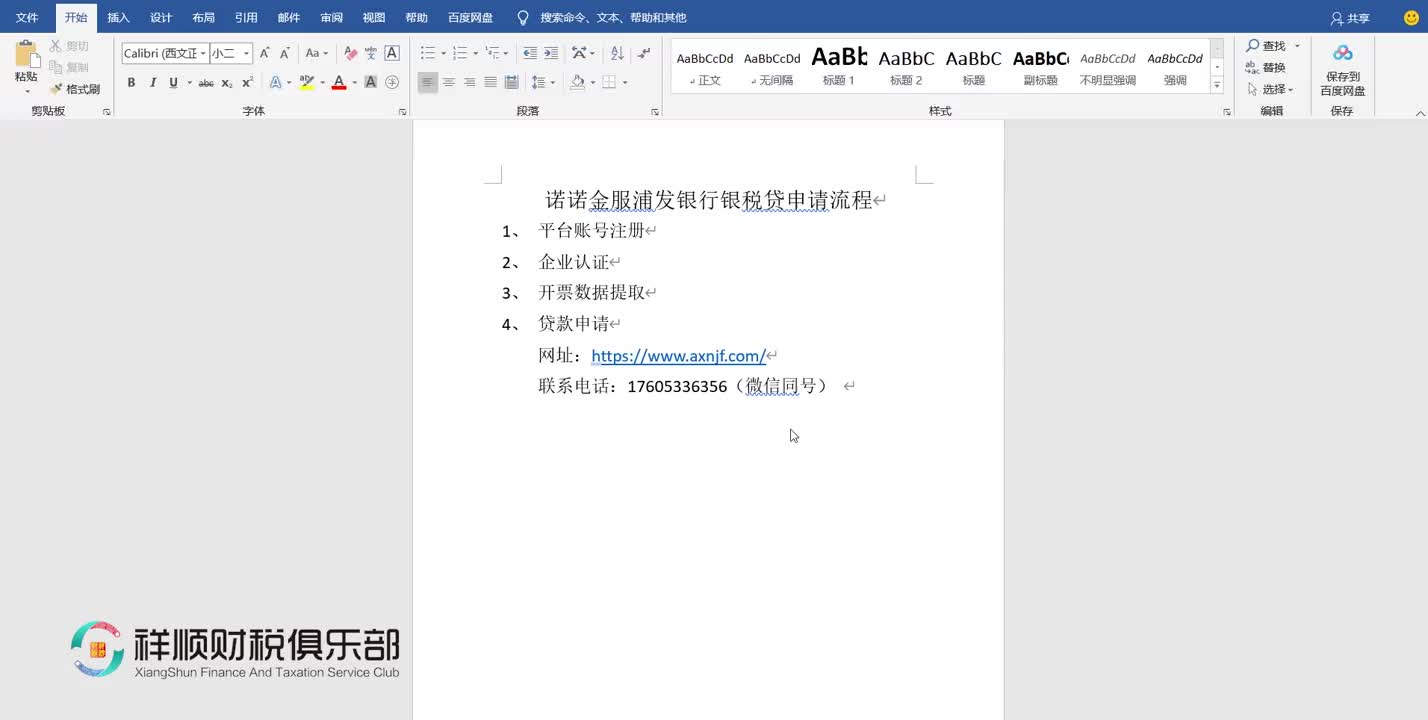Open the Styles pane launcher
This screenshot has width=1428, height=720.
click(x=1226, y=112)
